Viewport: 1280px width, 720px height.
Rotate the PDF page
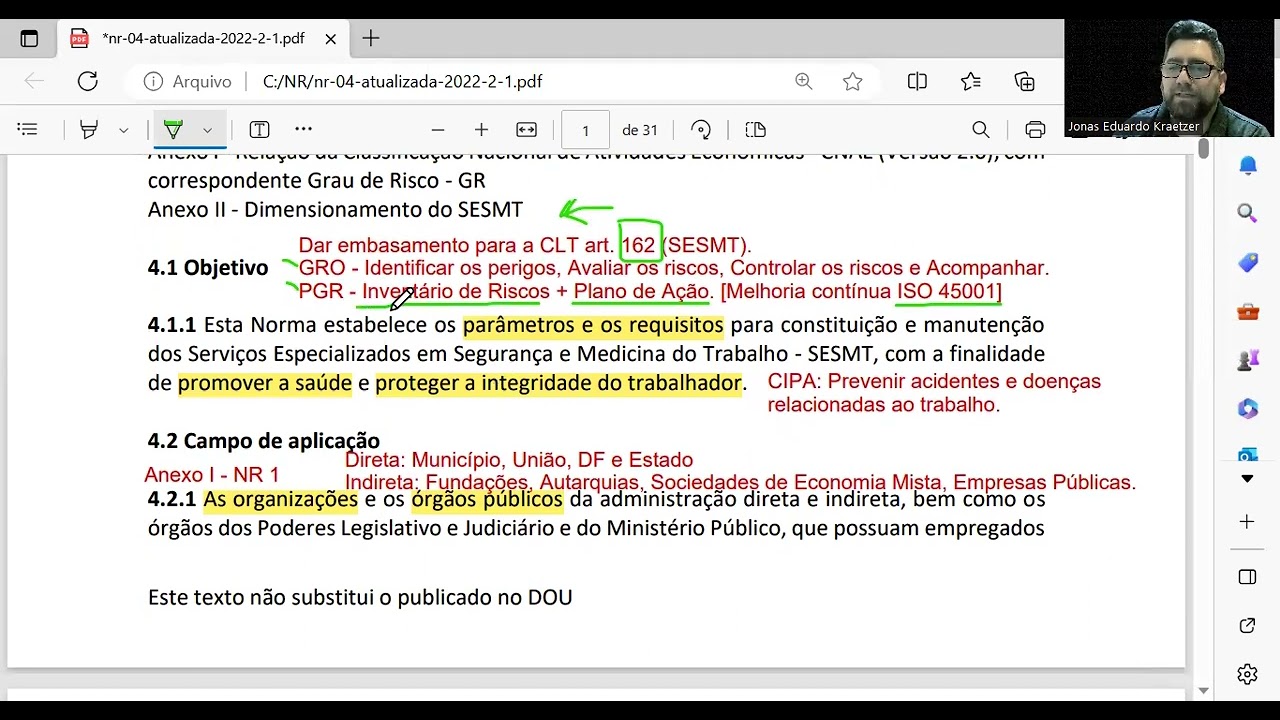point(701,130)
